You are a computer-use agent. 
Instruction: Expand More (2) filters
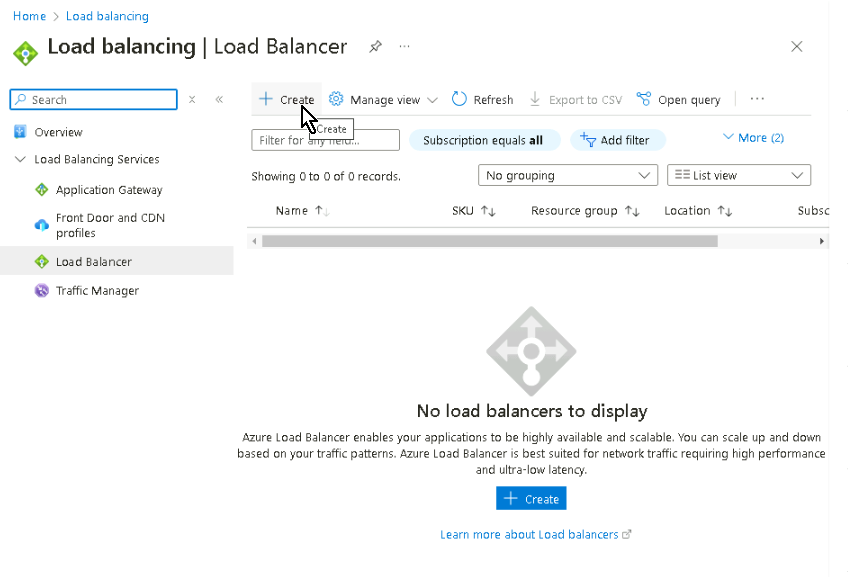pyautogui.click(x=753, y=138)
